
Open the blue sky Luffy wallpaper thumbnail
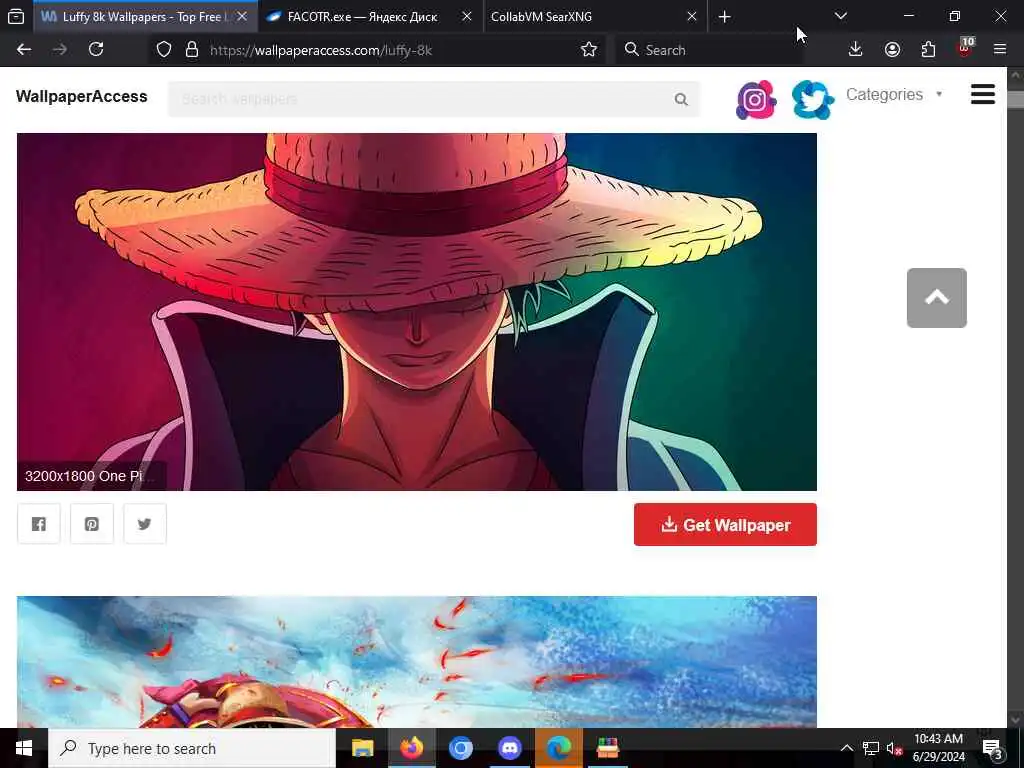[x=417, y=662]
